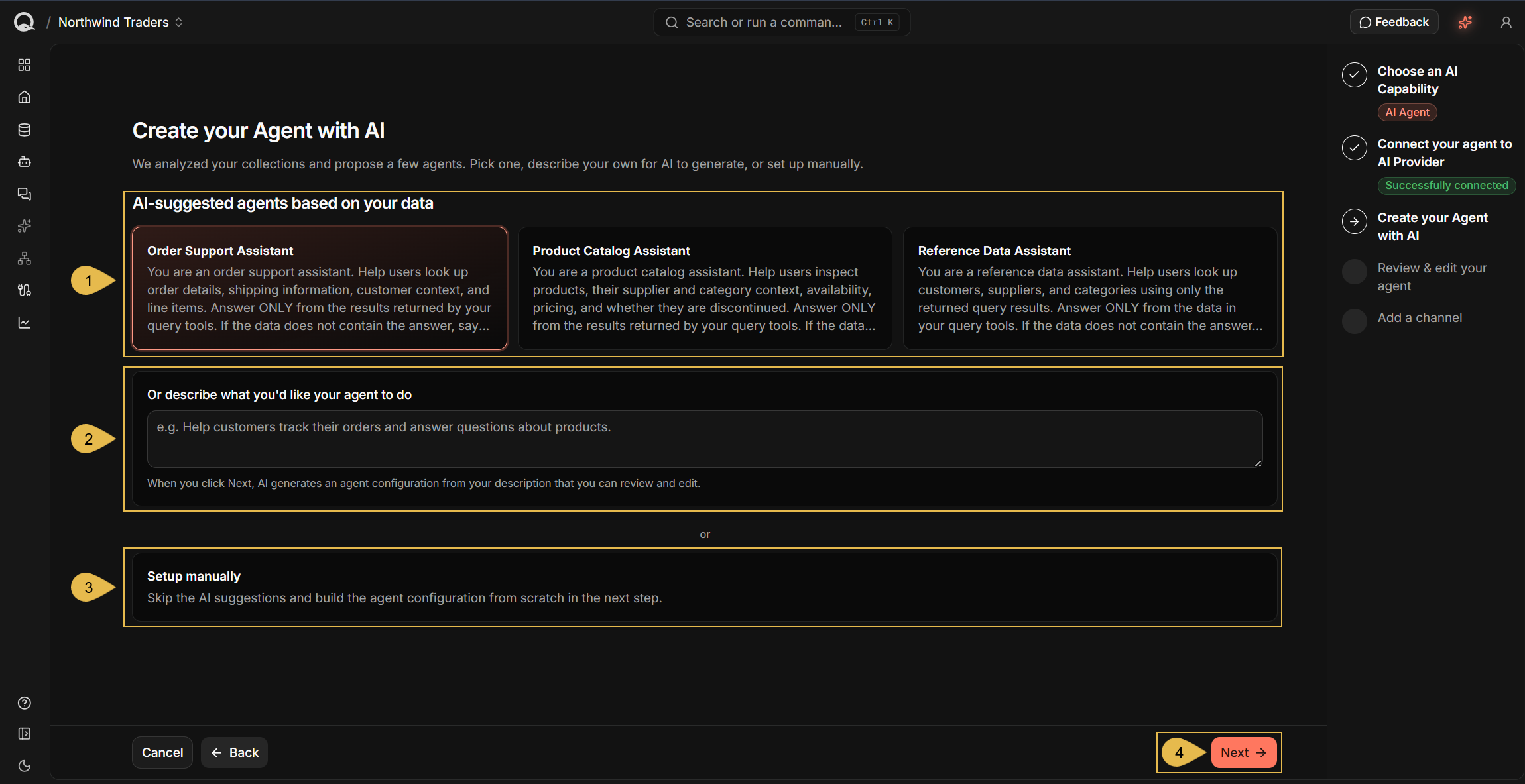This screenshot has width=1525, height=784.
Task: Open Connect your agent to AI Provider step
Action: pyautogui.click(x=1445, y=153)
